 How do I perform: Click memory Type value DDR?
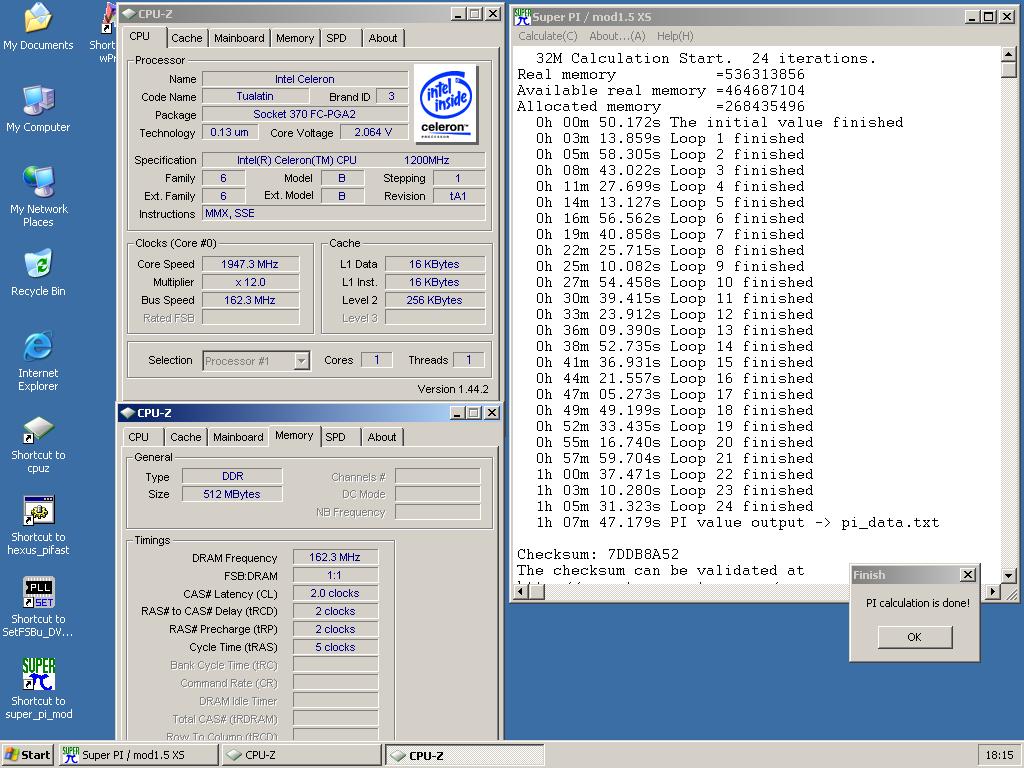[232, 476]
